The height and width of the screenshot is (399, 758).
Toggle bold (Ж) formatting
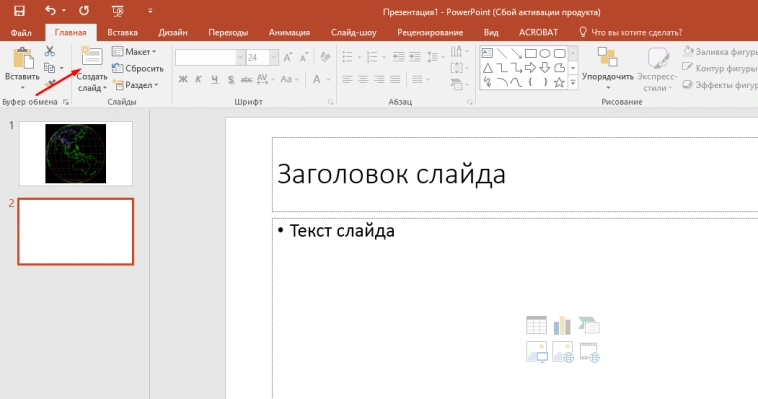pos(183,79)
